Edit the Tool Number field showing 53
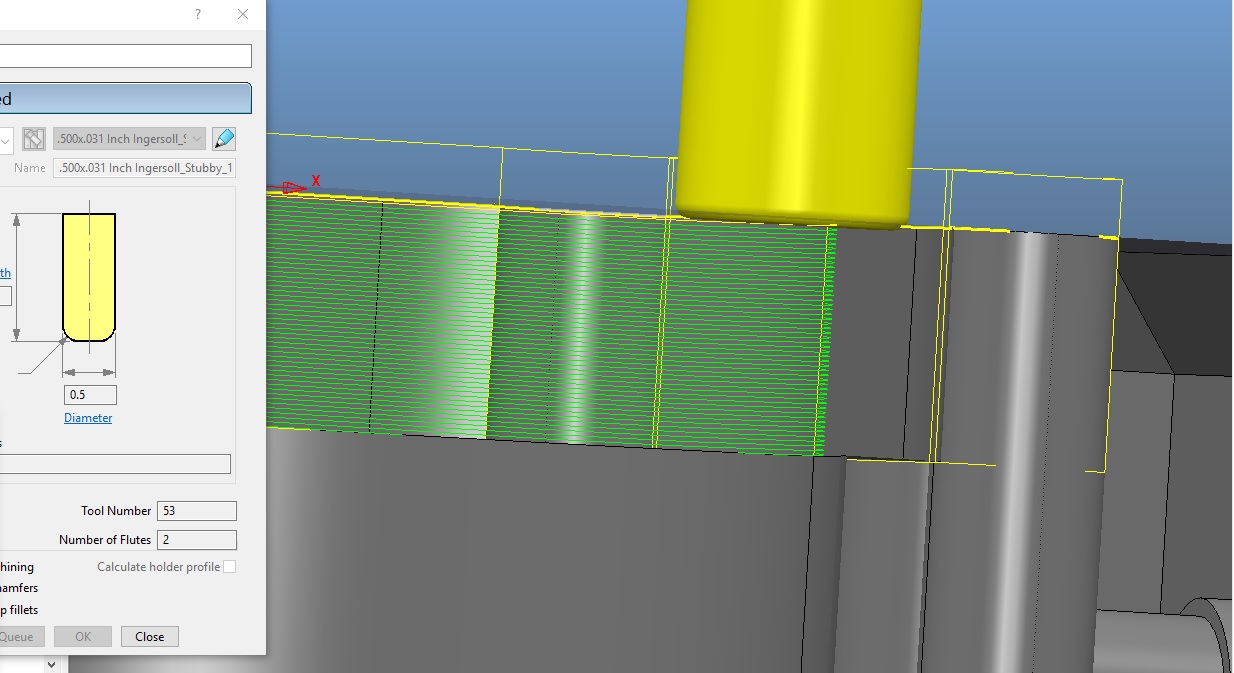The width and height of the screenshot is (1234, 673). [196, 510]
